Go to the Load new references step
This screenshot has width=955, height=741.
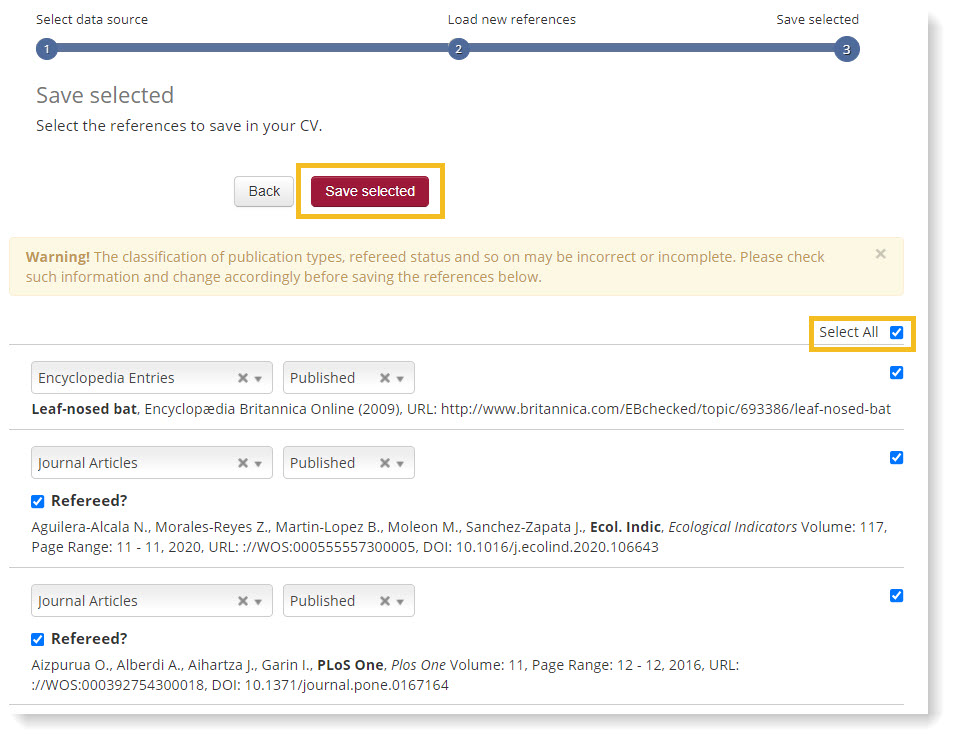(x=459, y=49)
